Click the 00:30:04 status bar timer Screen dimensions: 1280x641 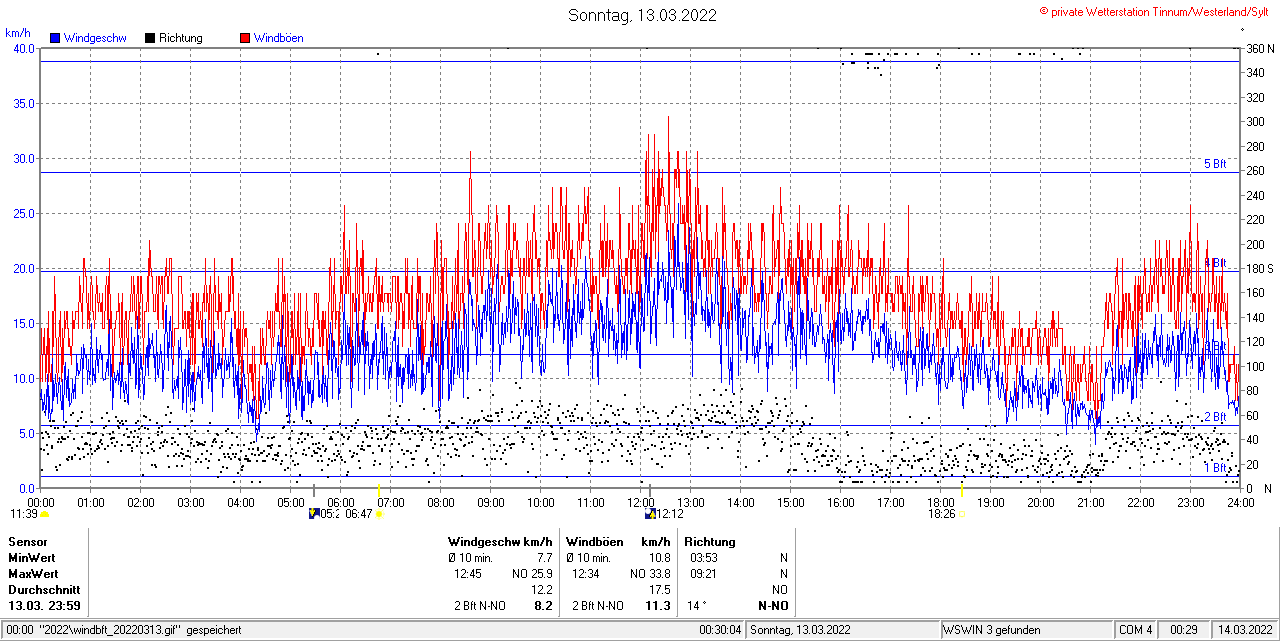pyautogui.click(x=720, y=630)
